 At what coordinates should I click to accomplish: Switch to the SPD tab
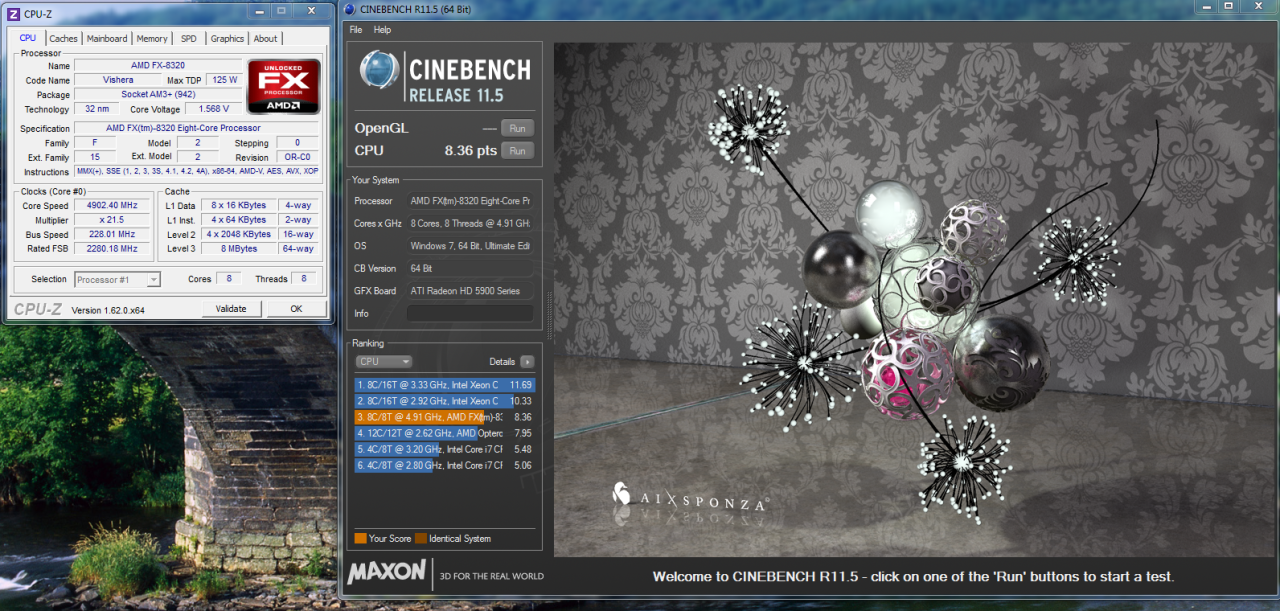point(188,39)
